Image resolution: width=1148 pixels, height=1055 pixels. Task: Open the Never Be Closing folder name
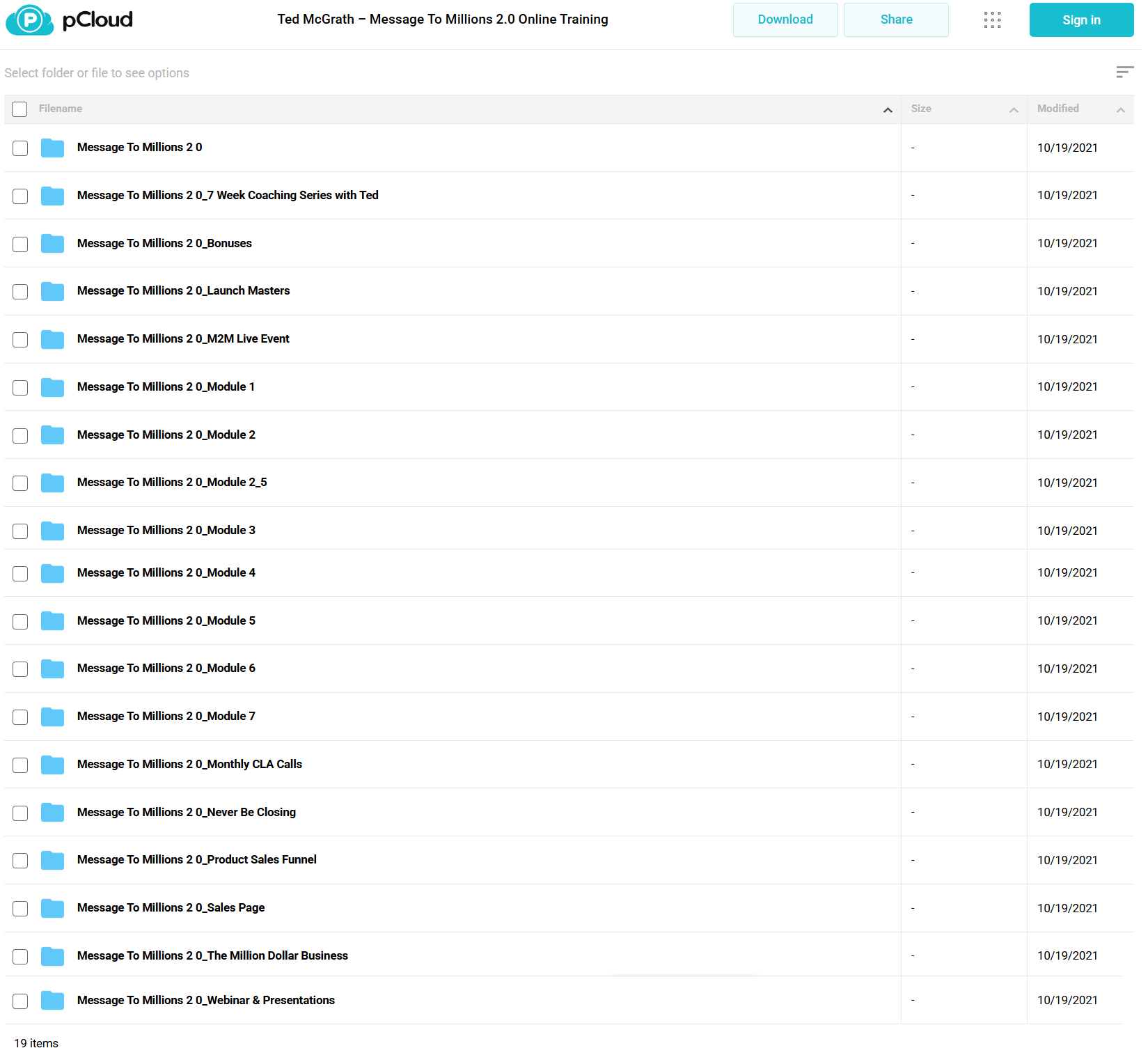[187, 812]
